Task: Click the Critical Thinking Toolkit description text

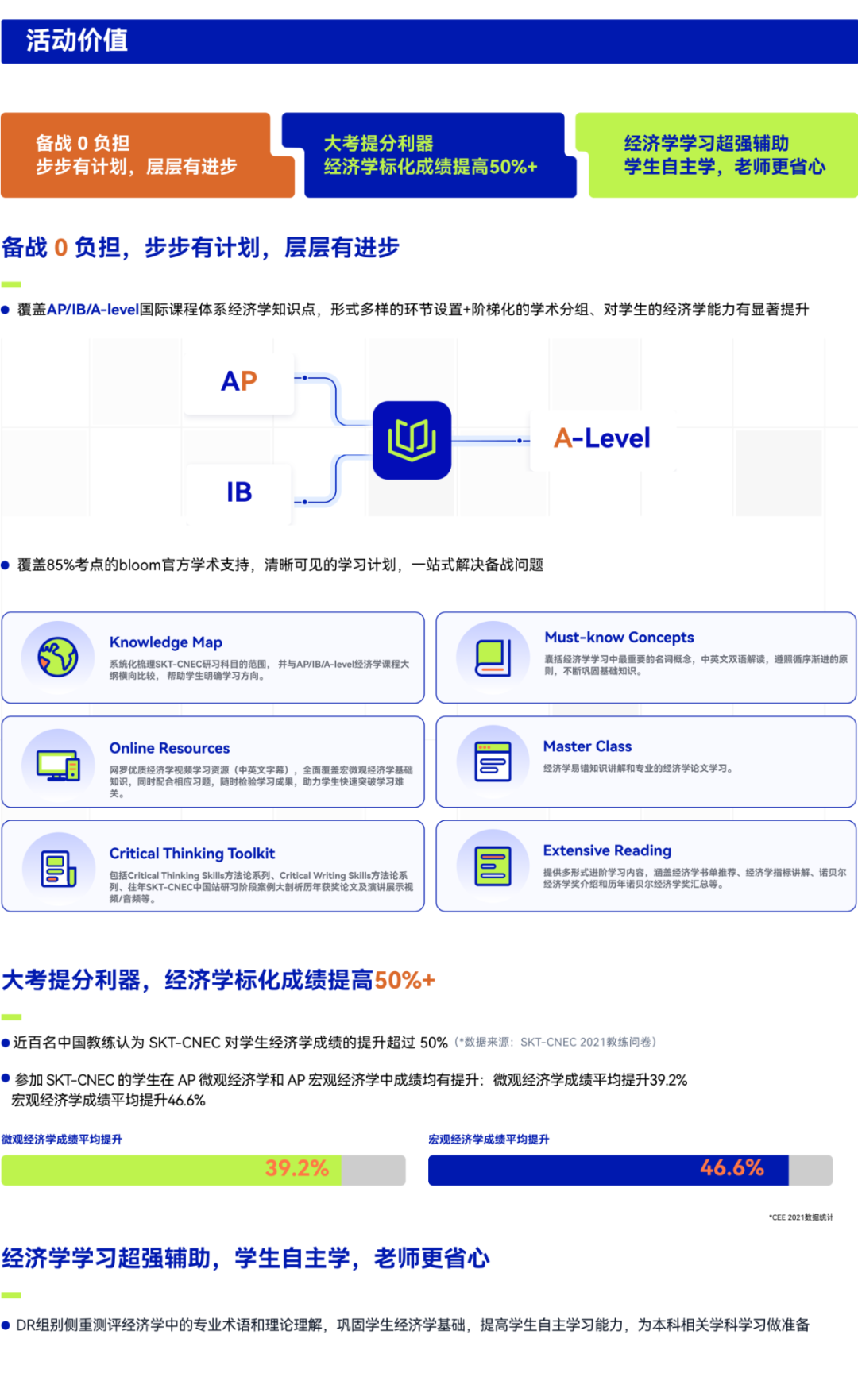Action: [x=261, y=887]
